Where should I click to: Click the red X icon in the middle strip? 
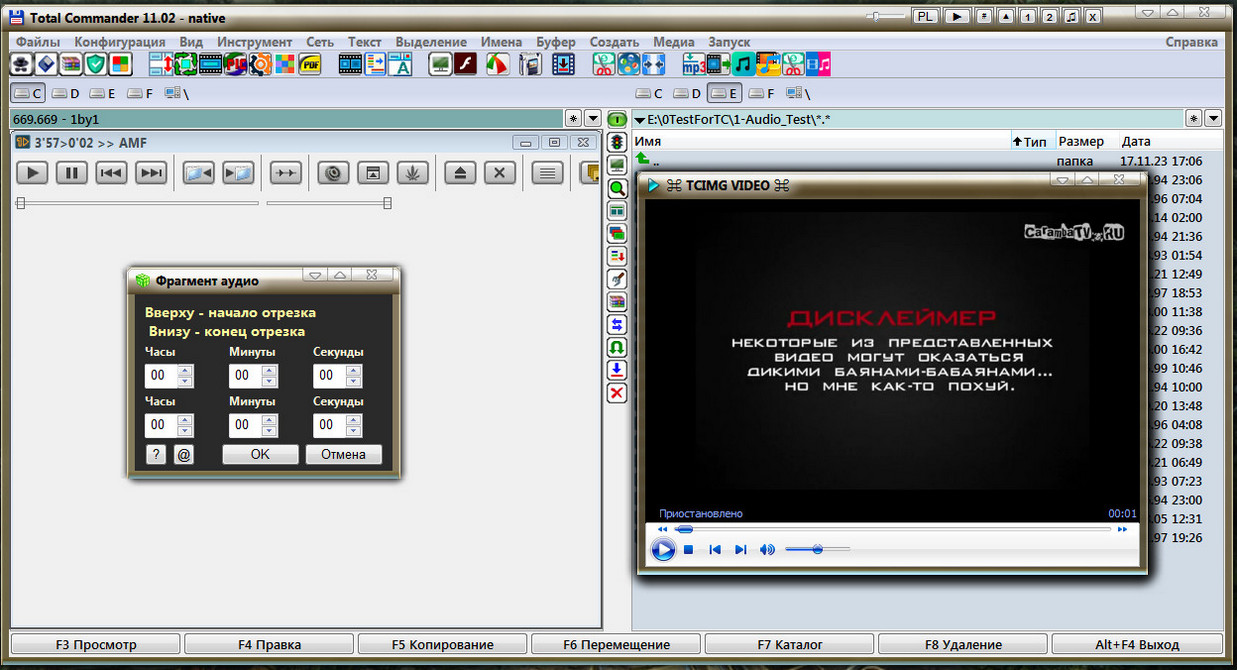pos(617,393)
